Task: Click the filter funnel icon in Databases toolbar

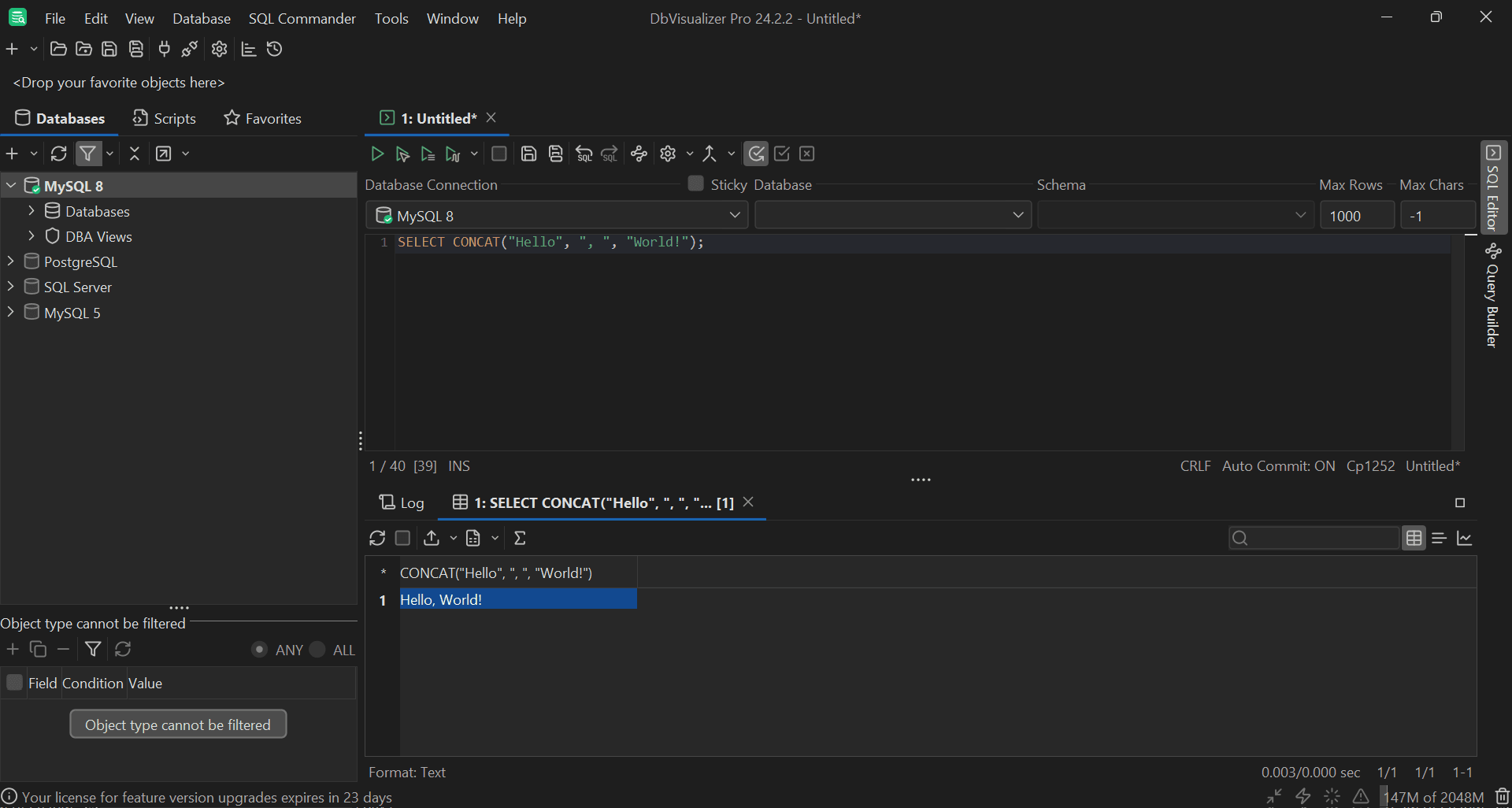Action: (x=88, y=154)
